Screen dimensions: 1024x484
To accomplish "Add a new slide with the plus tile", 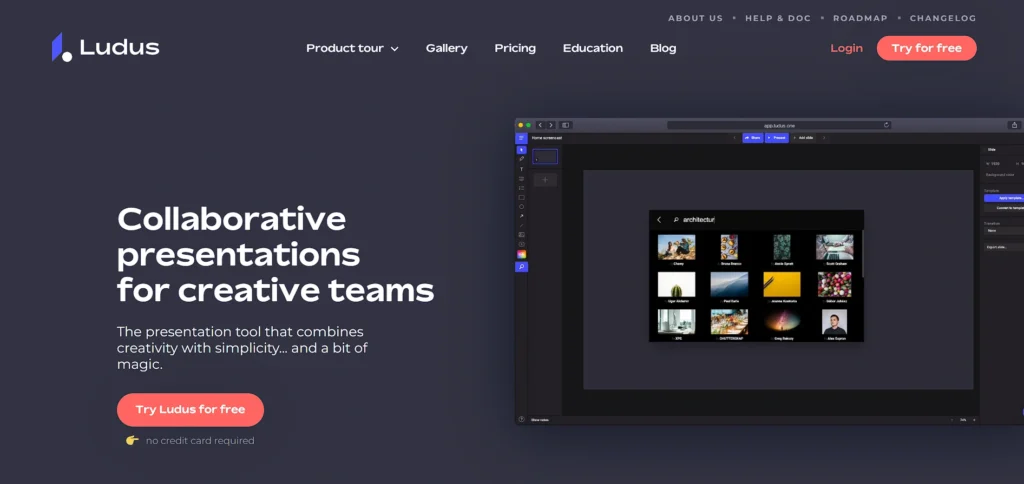I will (545, 180).
